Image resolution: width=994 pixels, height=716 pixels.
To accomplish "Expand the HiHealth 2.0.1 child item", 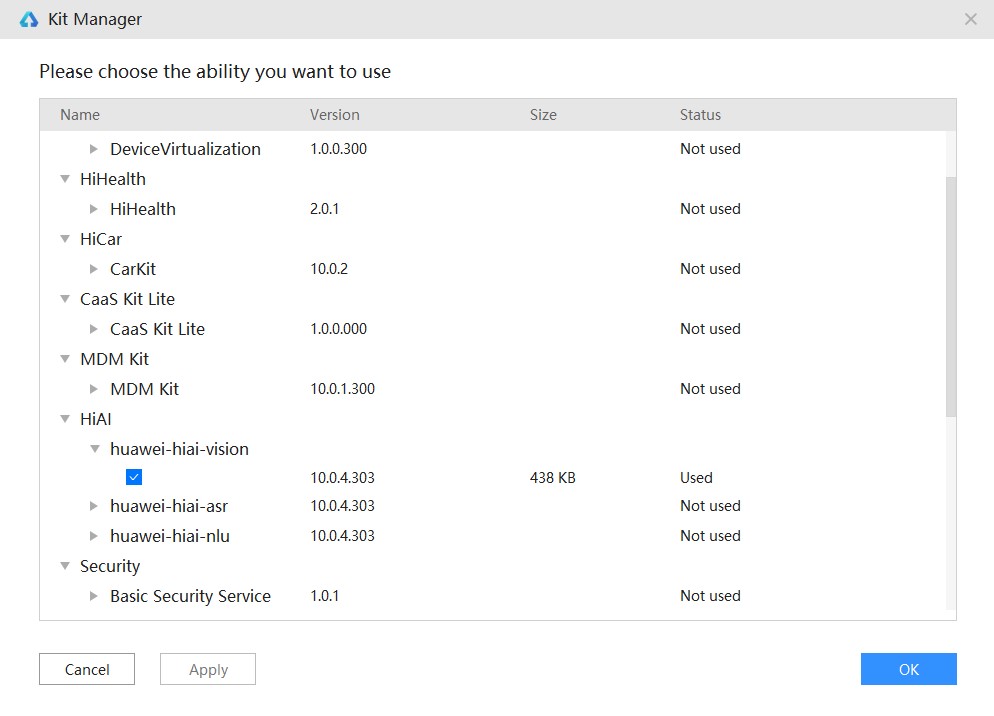I will pyautogui.click(x=94, y=209).
